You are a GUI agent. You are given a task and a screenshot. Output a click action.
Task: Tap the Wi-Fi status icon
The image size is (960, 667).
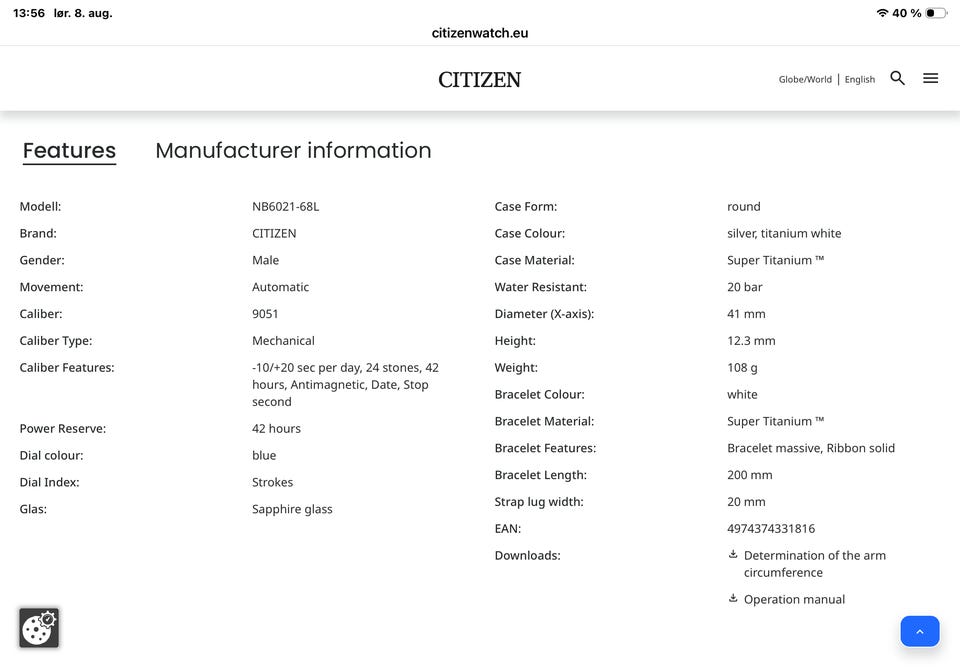click(882, 13)
